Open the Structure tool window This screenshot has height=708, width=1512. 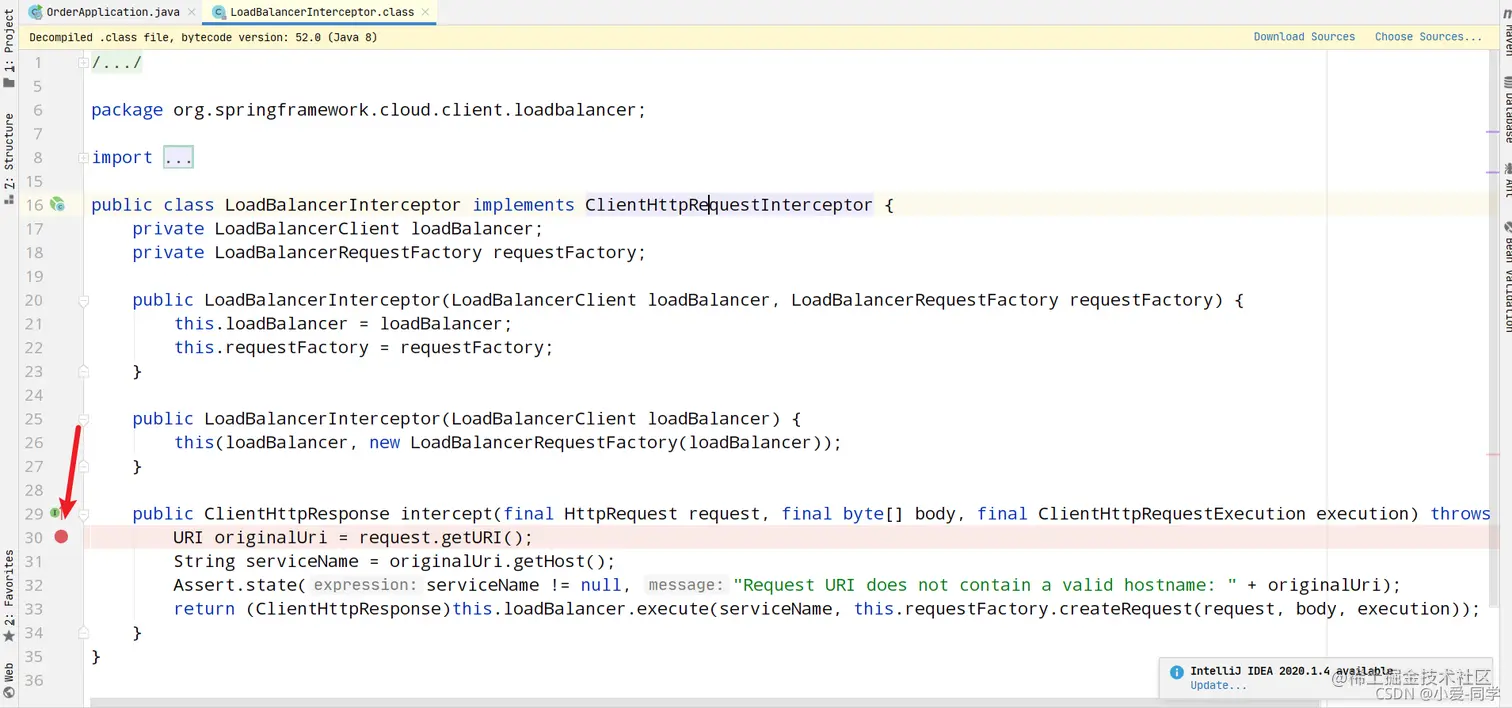pos(9,159)
